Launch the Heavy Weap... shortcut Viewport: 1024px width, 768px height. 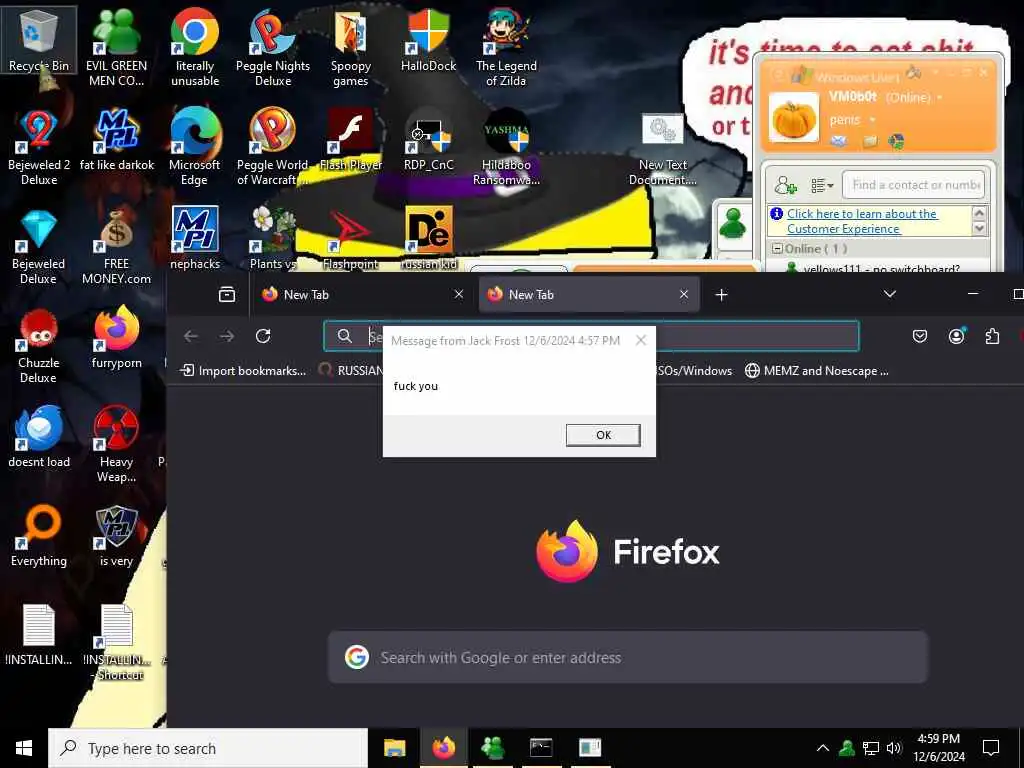116,445
